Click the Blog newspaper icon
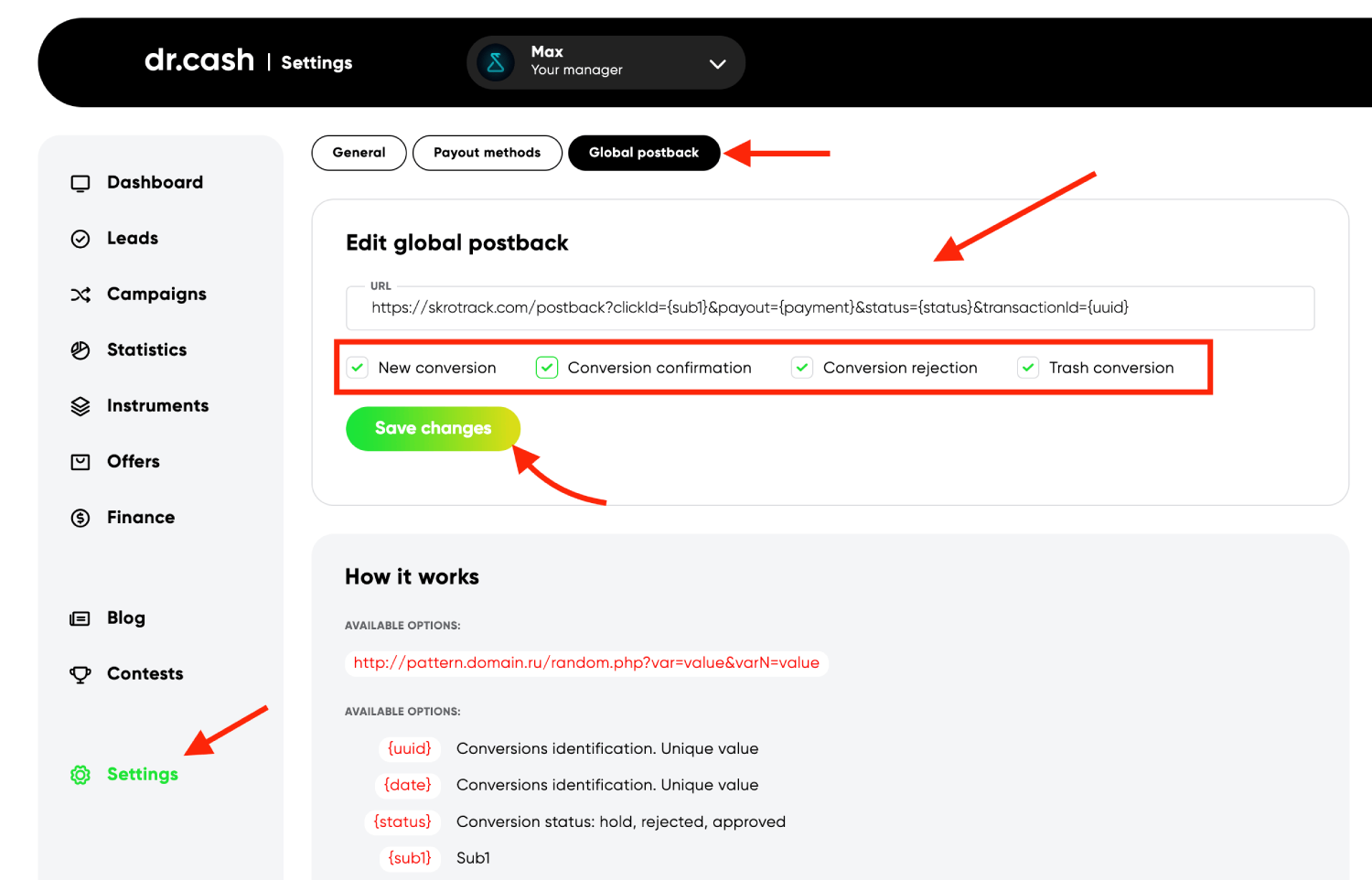The width and height of the screenshot is (1372, 880). (x=80, y=618)
